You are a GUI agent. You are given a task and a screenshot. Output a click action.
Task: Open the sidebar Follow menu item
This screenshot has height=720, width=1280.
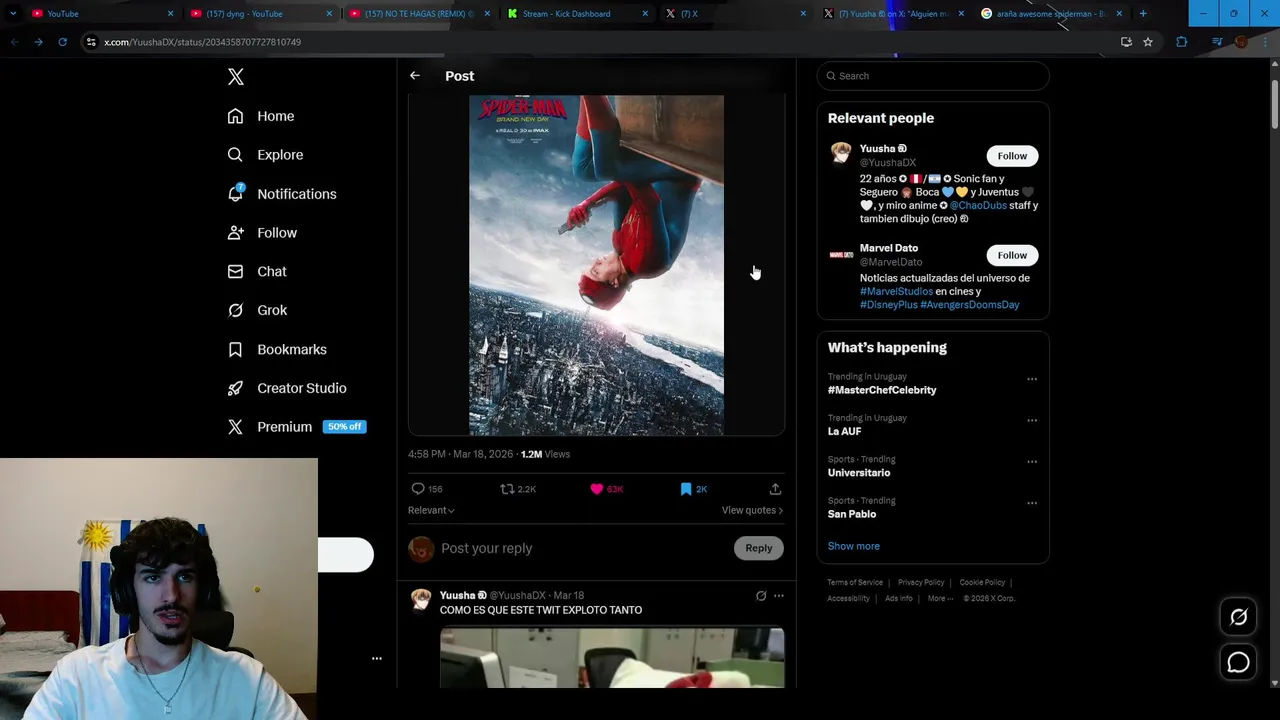[x=262, y=233]
